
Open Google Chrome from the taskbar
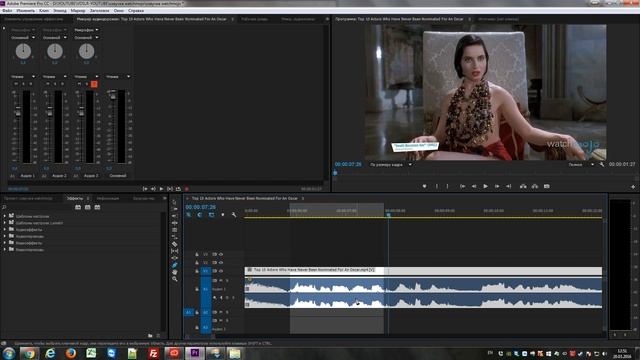point(29,353)
